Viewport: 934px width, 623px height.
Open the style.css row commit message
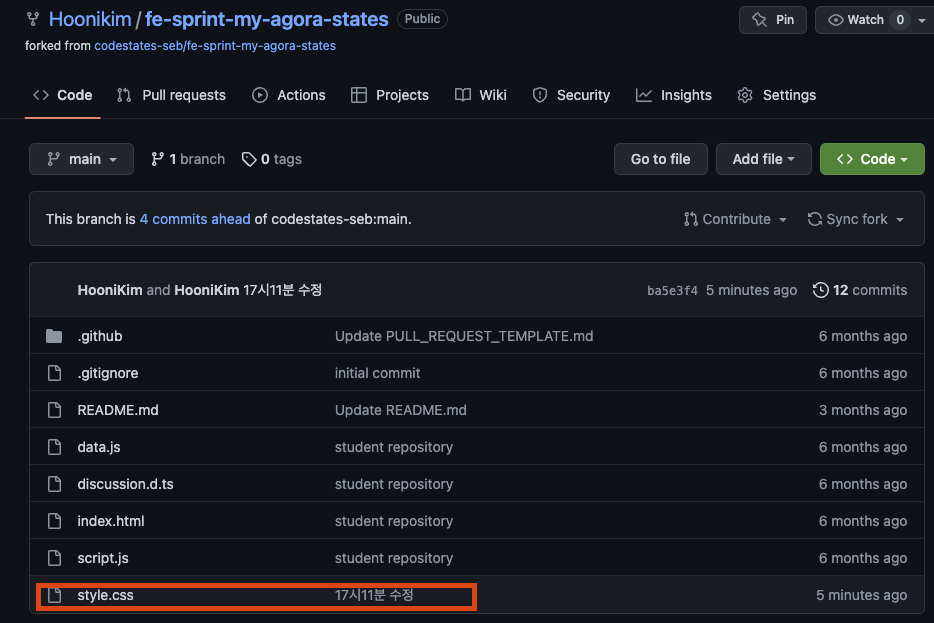(374, 594)
